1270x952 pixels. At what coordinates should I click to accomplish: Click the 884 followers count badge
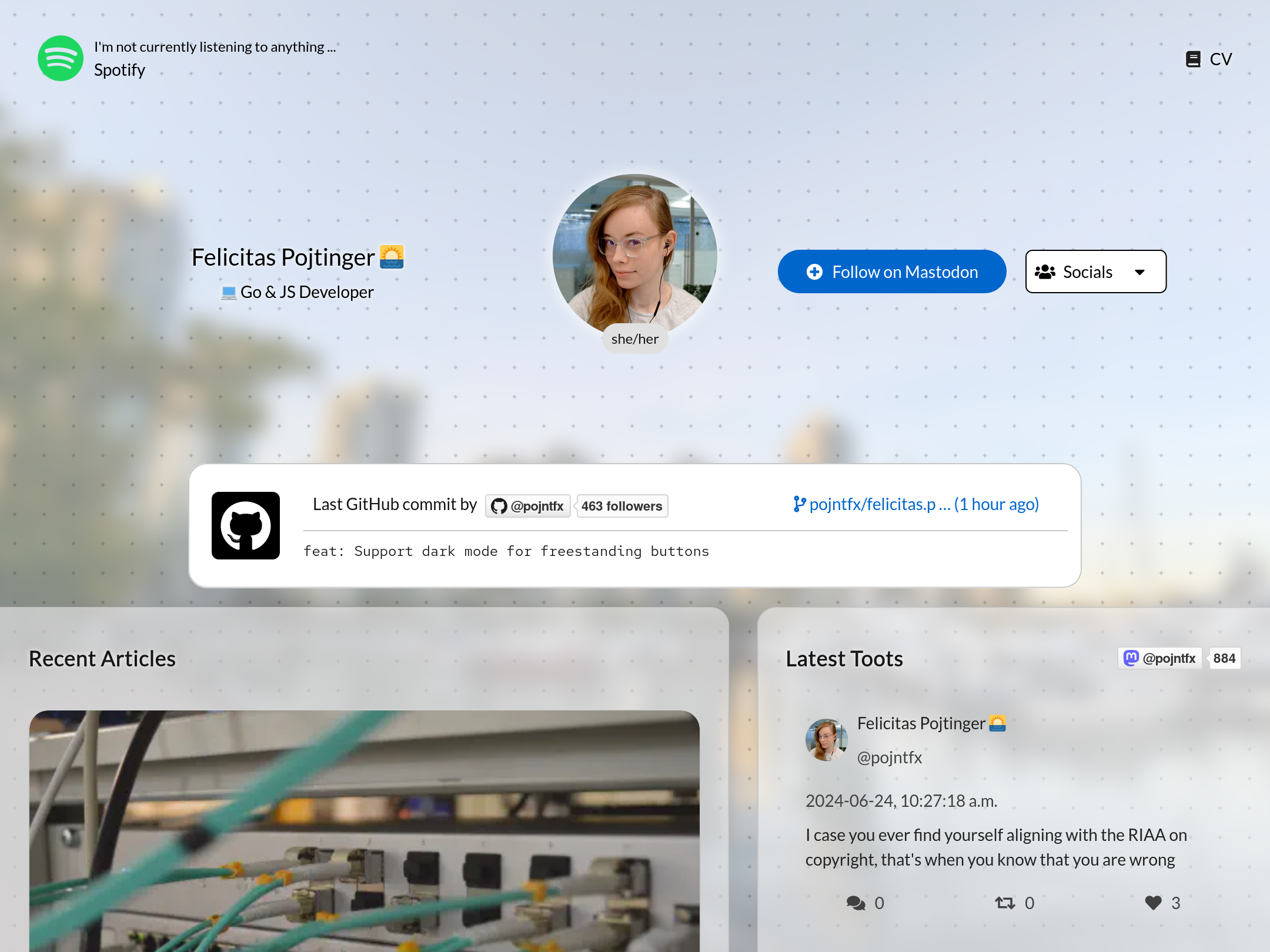1224,658
